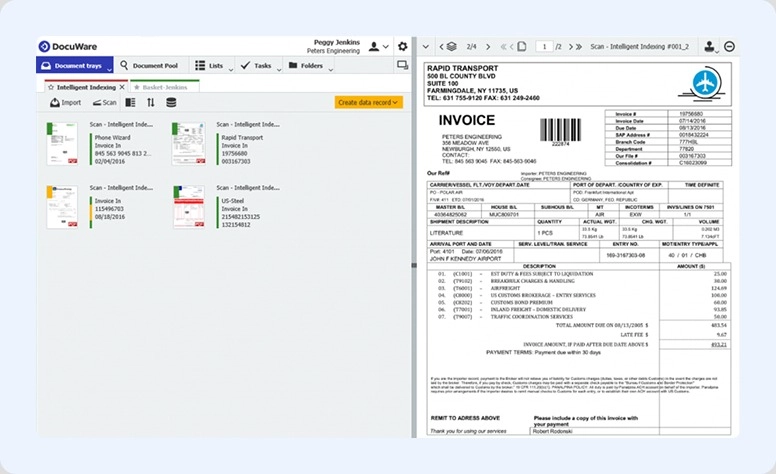This screenshot has width=776, height=474.
Task: Click the 'Rapid Transport' document text
Action: (x=242, y=138)
